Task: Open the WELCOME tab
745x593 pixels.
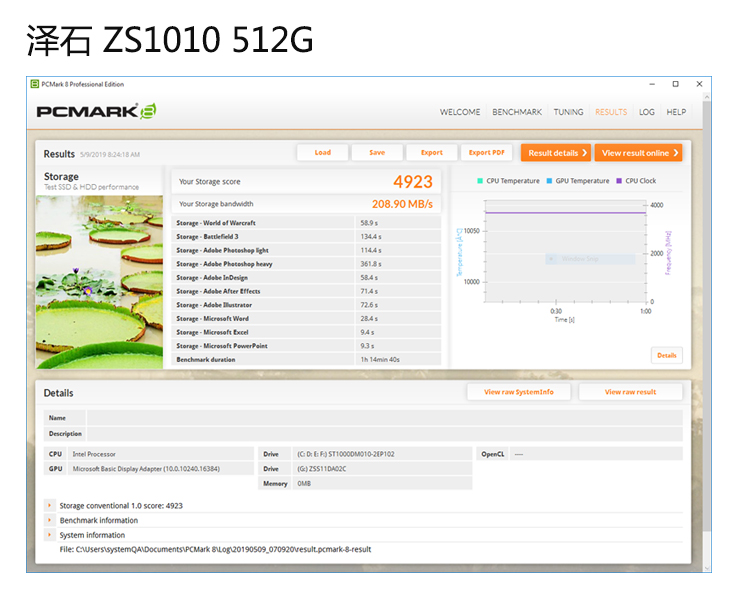Action: [x=459, y=112]
